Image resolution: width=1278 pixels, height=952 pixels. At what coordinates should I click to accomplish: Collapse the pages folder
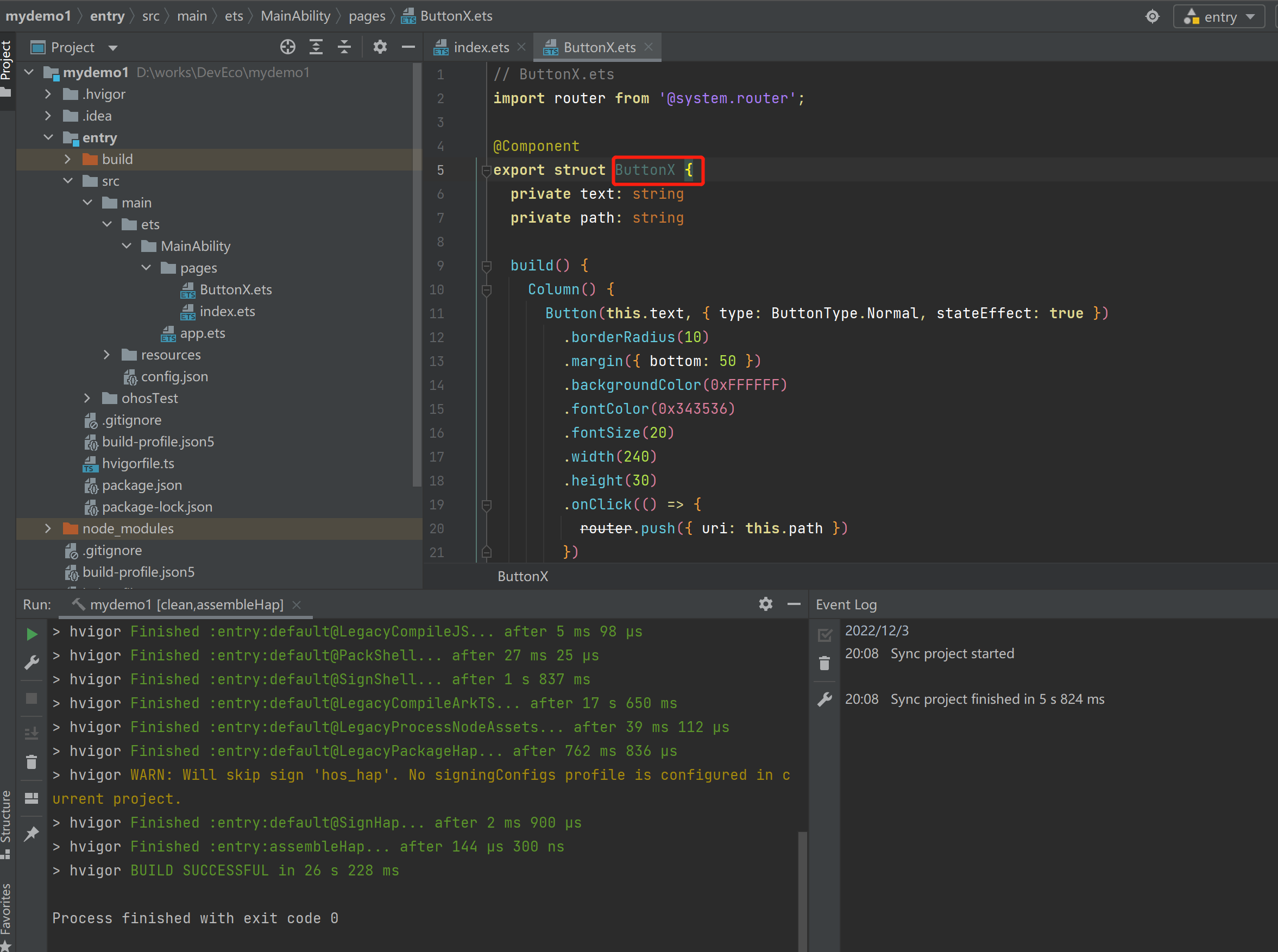pos(146,268)
